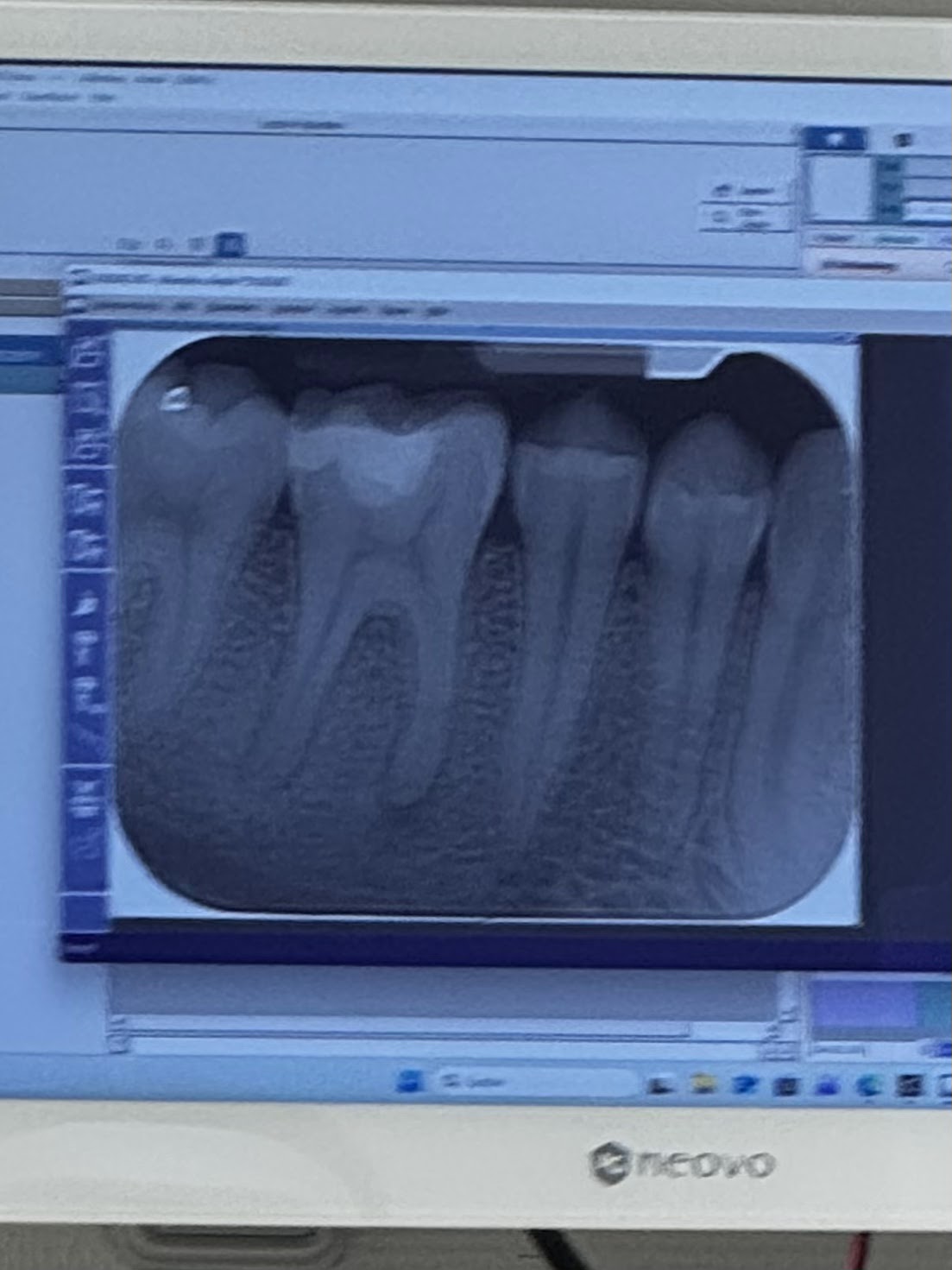
Task: Click the small white preview box at the top right
Action: (x=837, y=186)
